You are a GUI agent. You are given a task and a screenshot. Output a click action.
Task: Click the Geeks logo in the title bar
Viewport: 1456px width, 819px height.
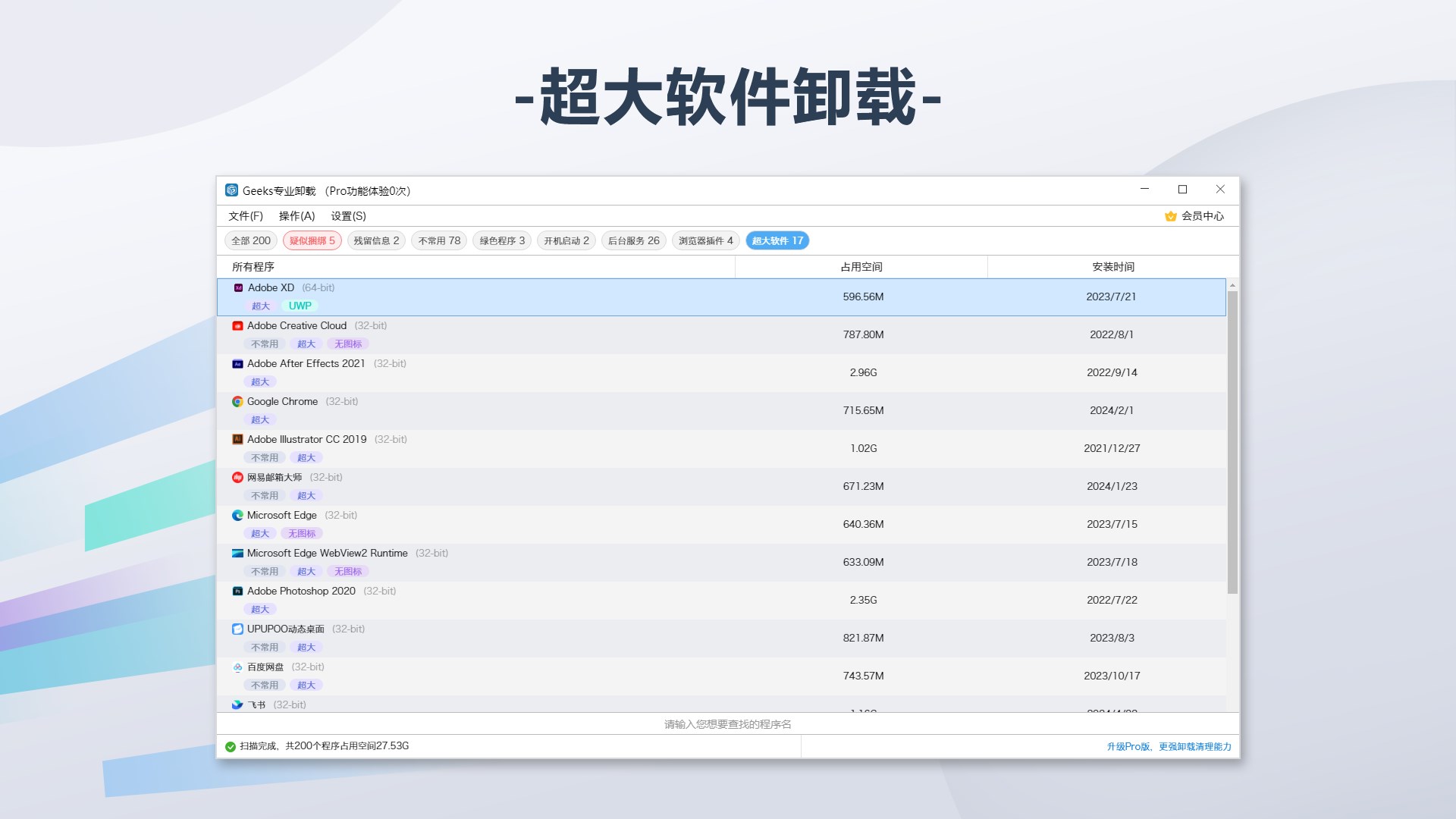(231, 190)
